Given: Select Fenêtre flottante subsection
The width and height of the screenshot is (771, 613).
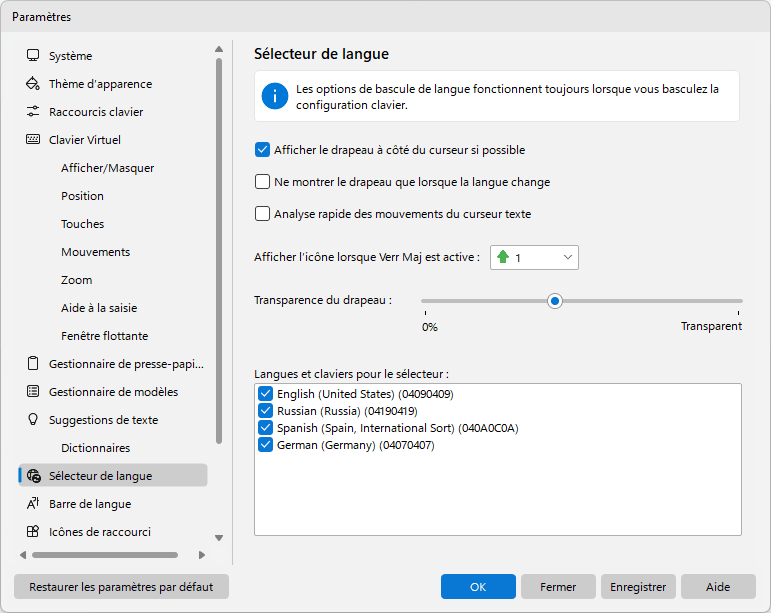Looking at the screenshot, I should (104, 336).
